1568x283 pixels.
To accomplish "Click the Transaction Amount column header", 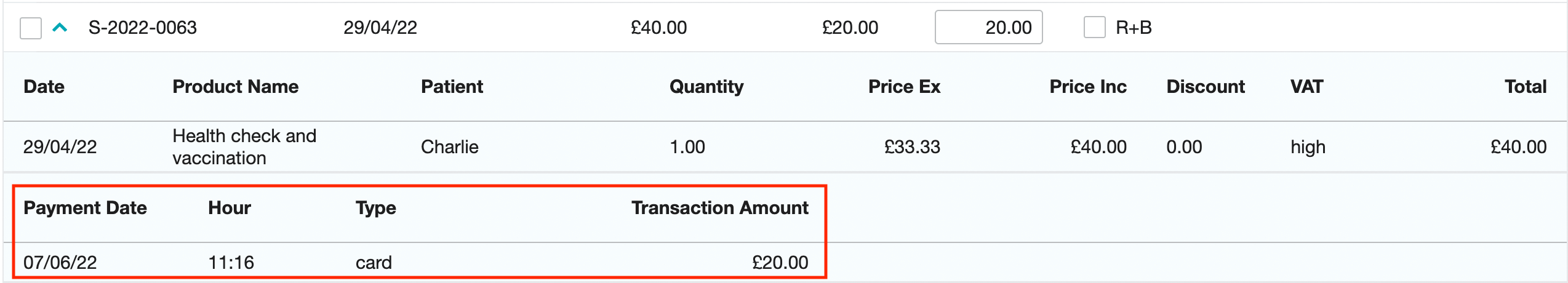I will [719, 208].
